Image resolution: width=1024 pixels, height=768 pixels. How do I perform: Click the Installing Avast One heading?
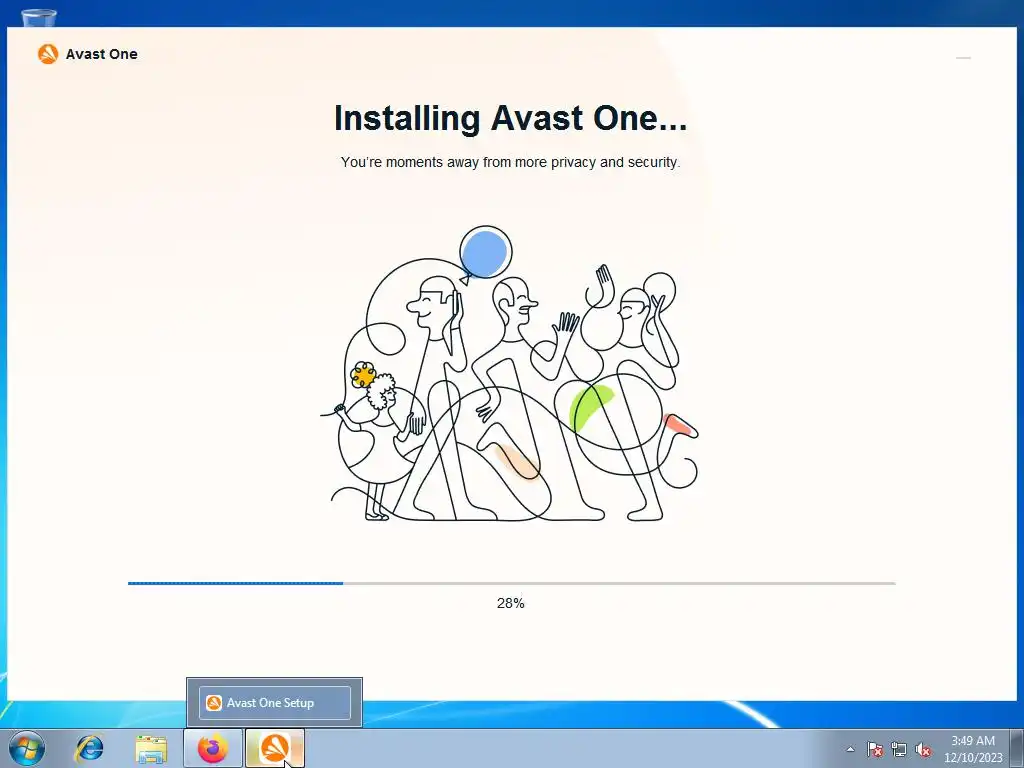coord(510,118)
